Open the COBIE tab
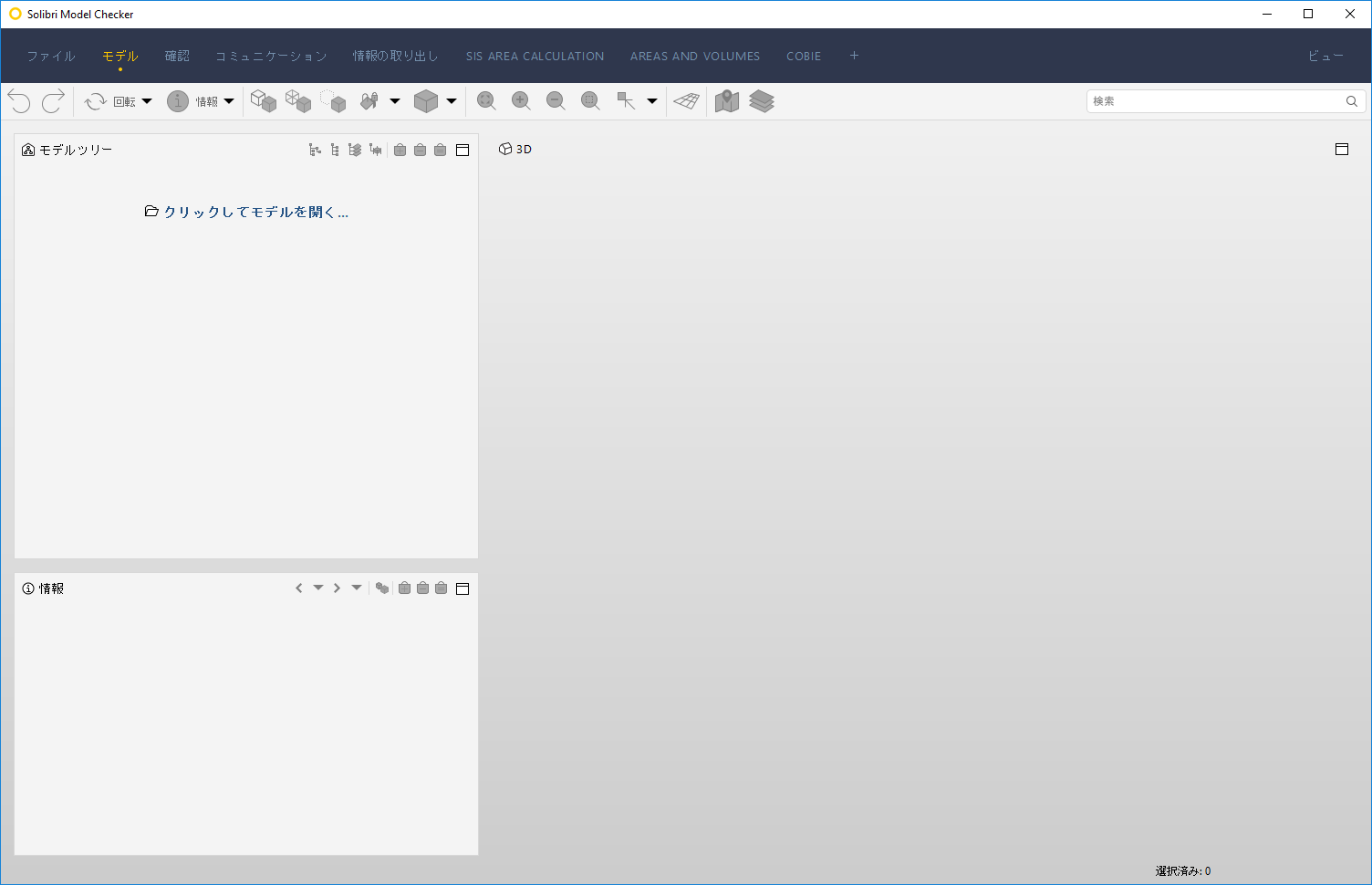The height and width of the screenshot is (885, 1372). (x=804, y=56)
